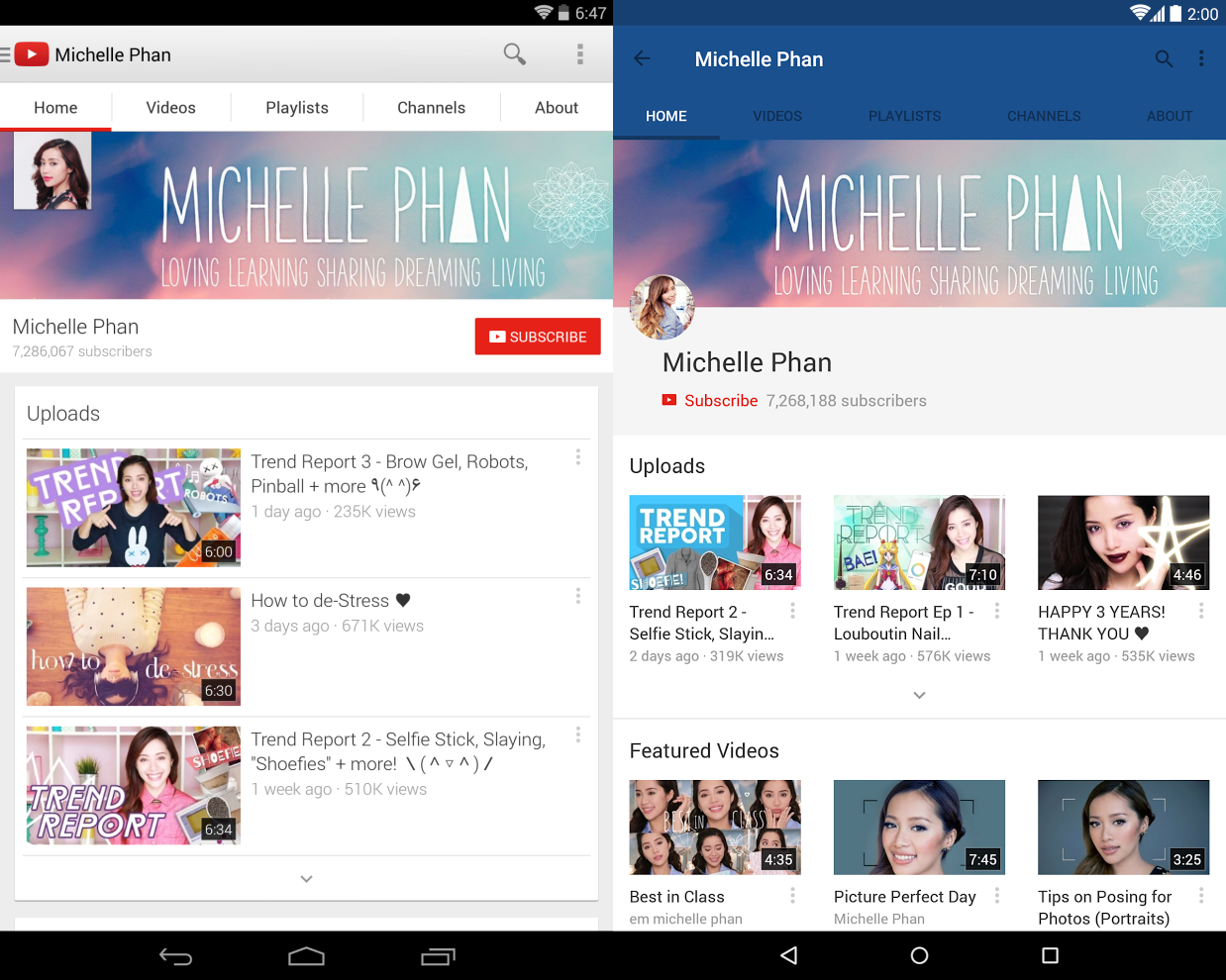Open title "HAPPY 3 YEARS! THANK YOU"
Screen dimensions: 1226x980
(x=1102, y=623)
